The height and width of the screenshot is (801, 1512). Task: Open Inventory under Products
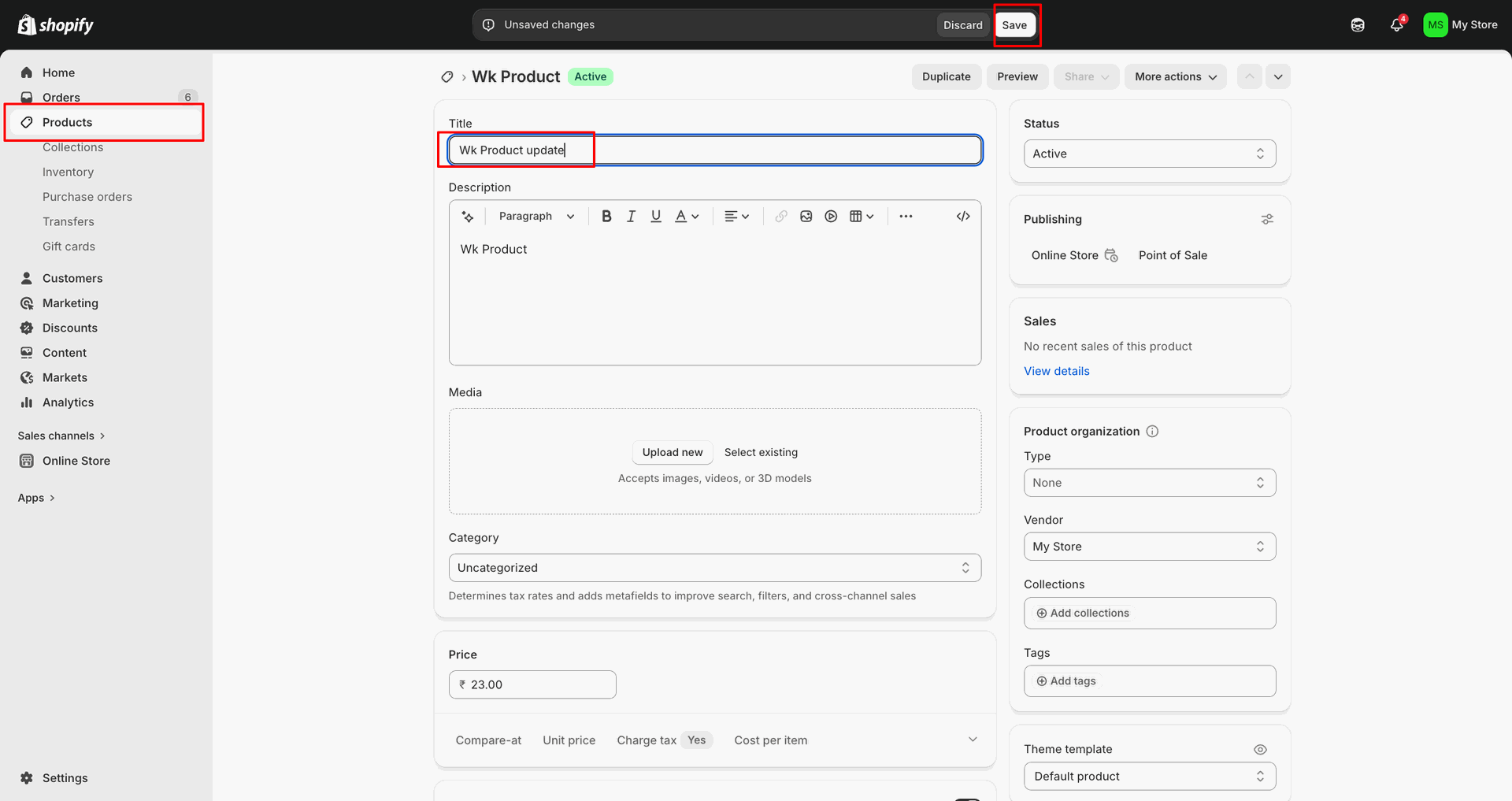(68, 172)
